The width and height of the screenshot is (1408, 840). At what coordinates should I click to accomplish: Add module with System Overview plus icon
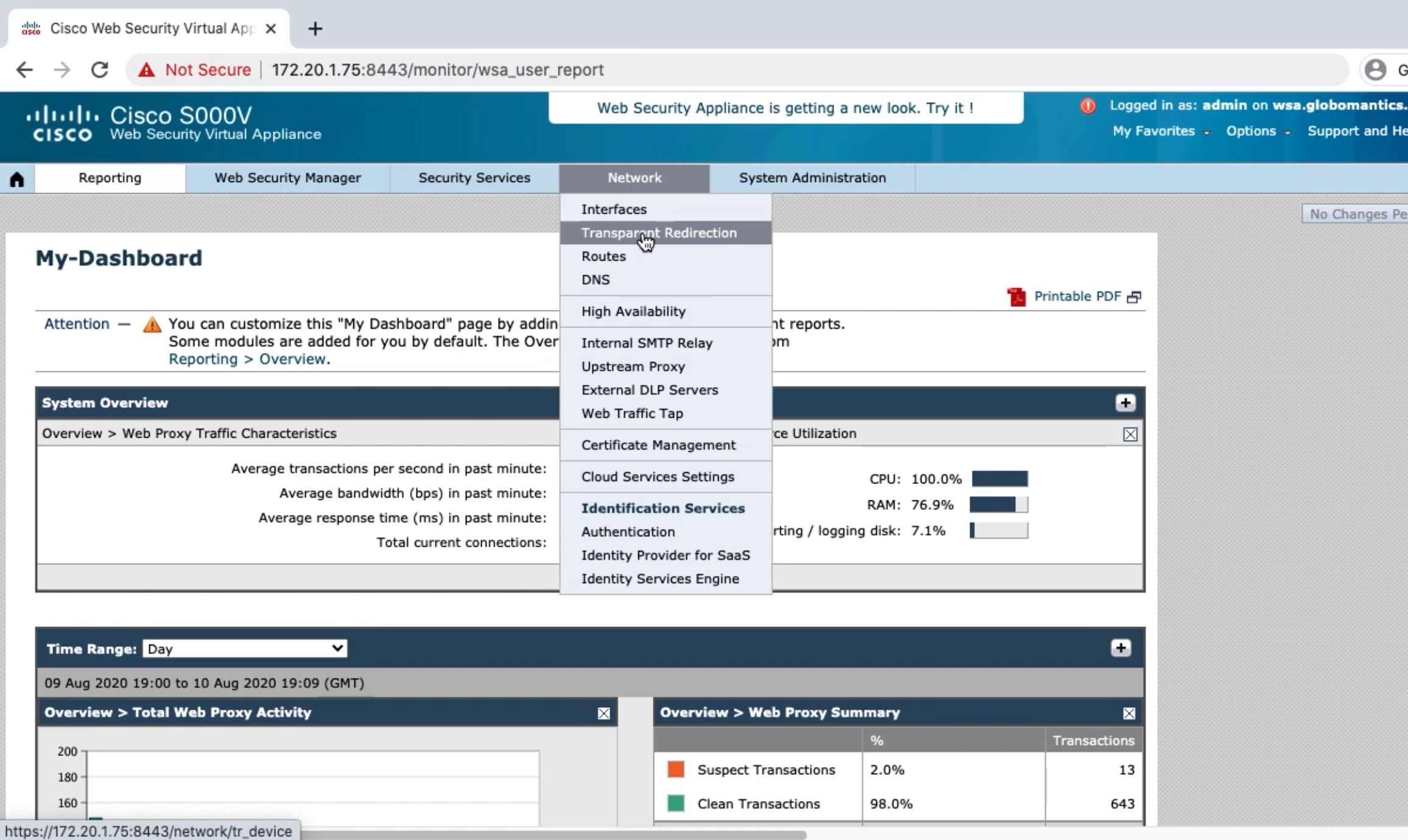(1125, 403)
